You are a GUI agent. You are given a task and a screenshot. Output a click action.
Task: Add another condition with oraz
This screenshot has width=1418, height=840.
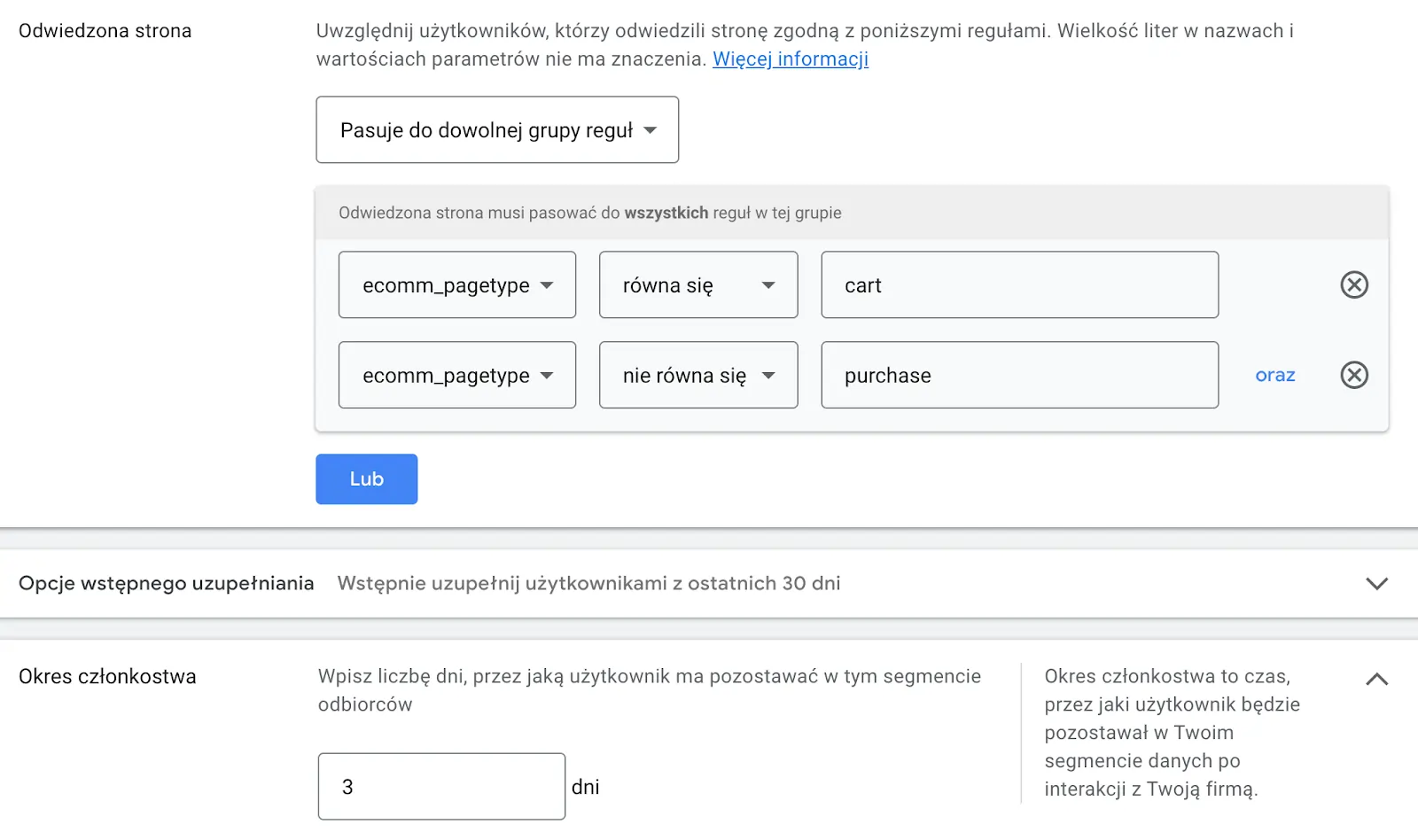click(1274, 376)
